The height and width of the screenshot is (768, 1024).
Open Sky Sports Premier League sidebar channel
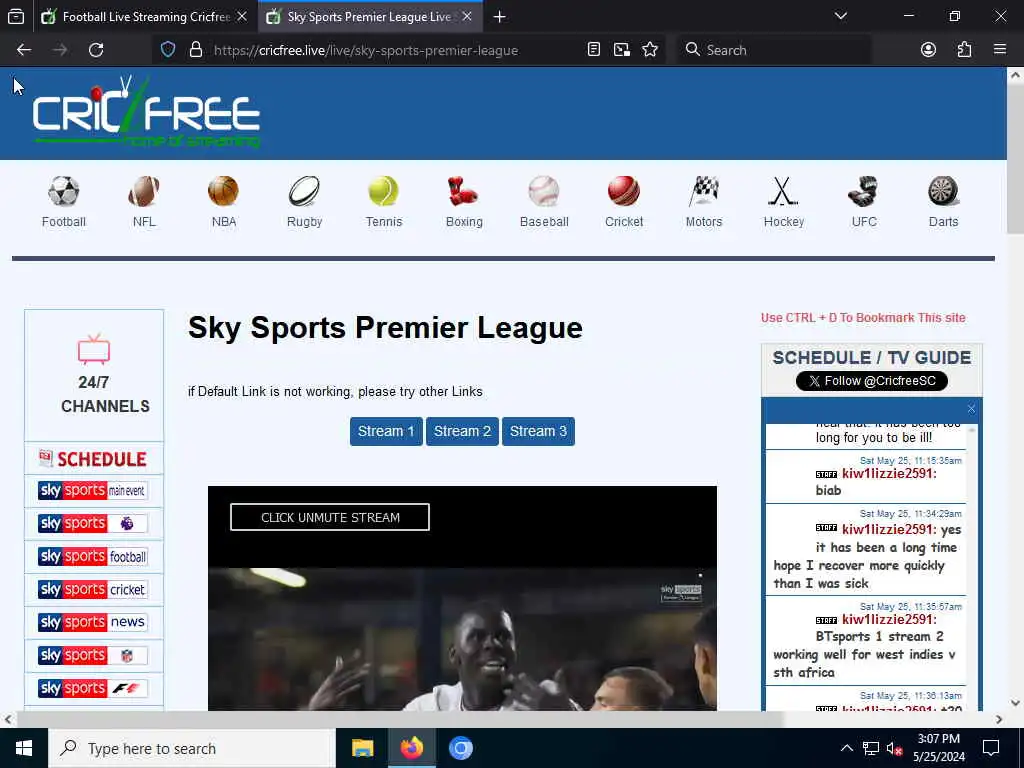[x=93, y=523]
